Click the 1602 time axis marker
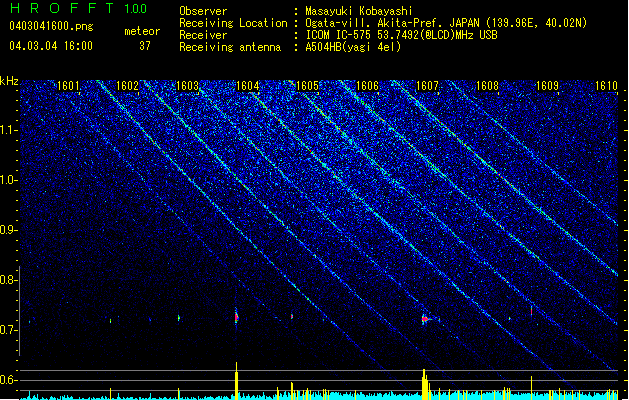Screen dimensions: 629x400 [x=128, y=86]
